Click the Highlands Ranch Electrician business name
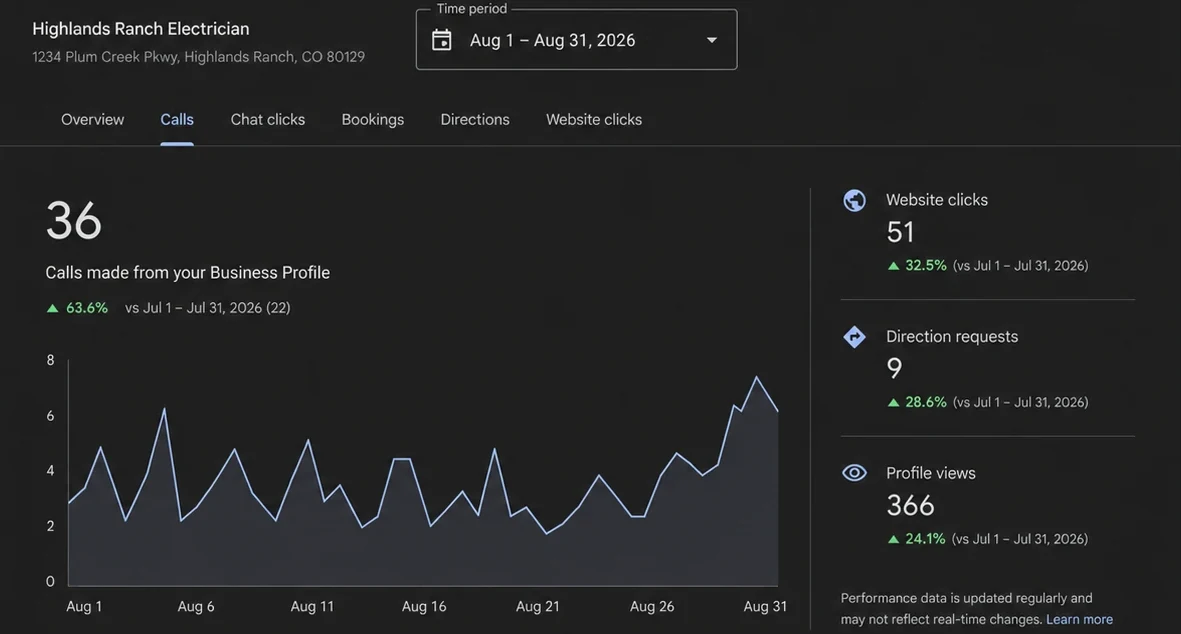The width and height of the screenshot is (1181, 634). 141,29
